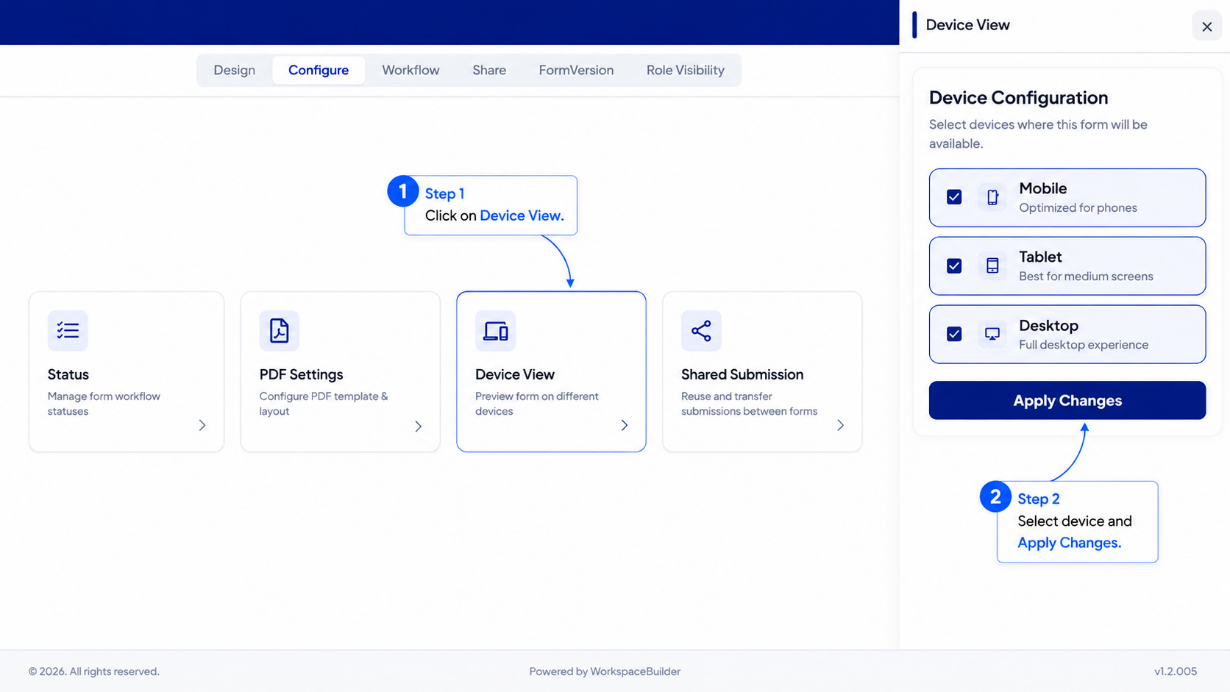Click the Mobile phone icon
Viewport: 1230px width, 692px height.
point(992,197)
